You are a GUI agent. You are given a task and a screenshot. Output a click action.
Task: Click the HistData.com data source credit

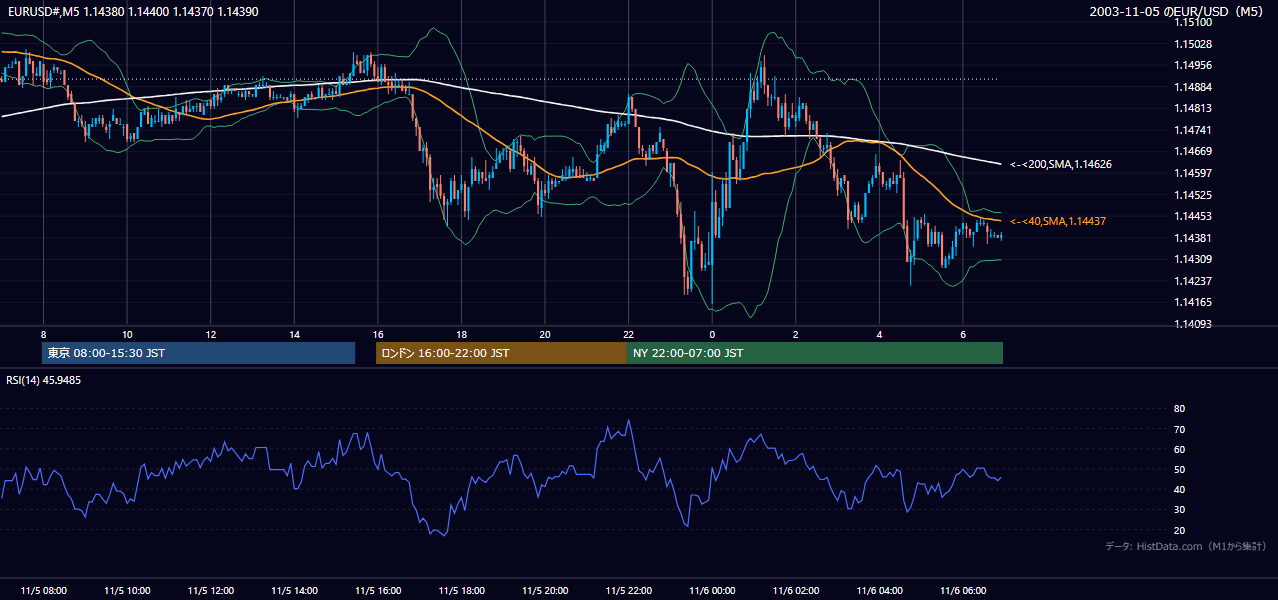(x=1186, y=546)
